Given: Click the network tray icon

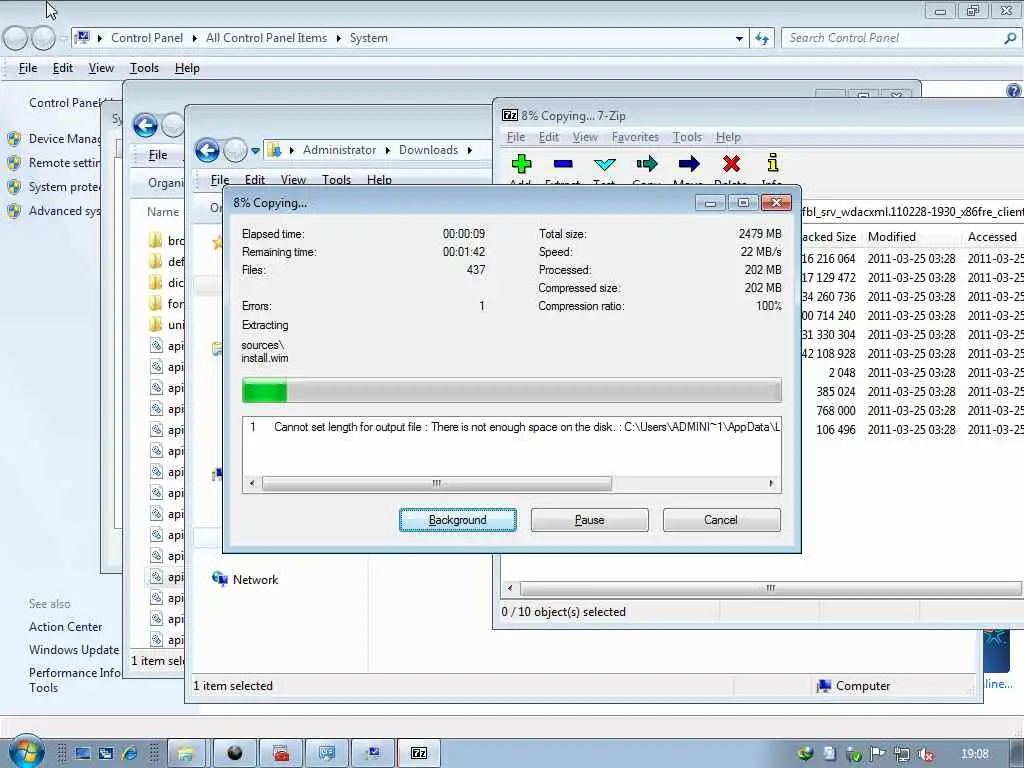Looking at the screenshot, I should point(902,754).
